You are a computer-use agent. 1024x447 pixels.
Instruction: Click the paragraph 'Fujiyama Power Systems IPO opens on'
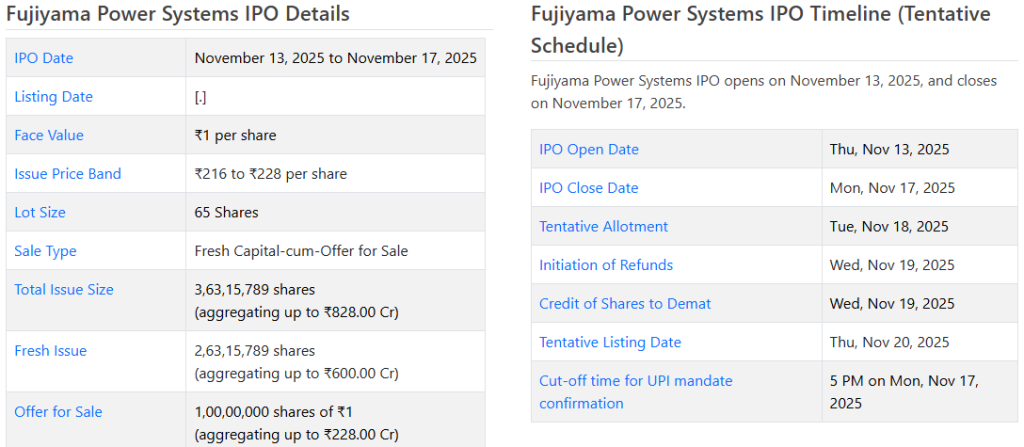(764, 92)
